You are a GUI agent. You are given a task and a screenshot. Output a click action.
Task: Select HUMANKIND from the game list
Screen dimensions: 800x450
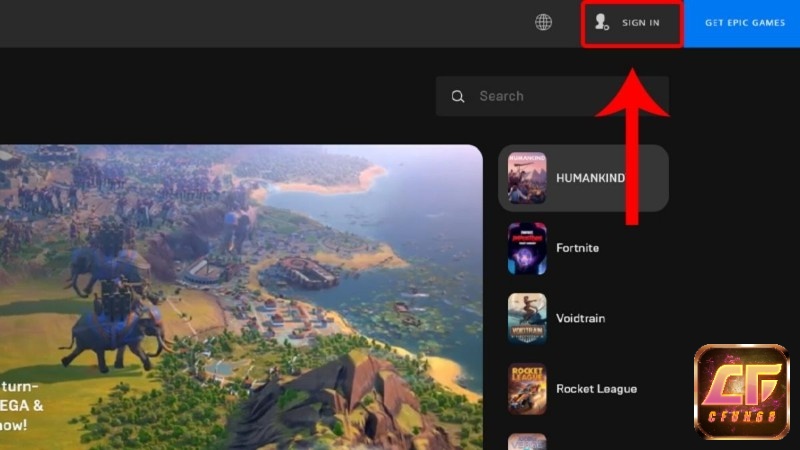[583, 178]
